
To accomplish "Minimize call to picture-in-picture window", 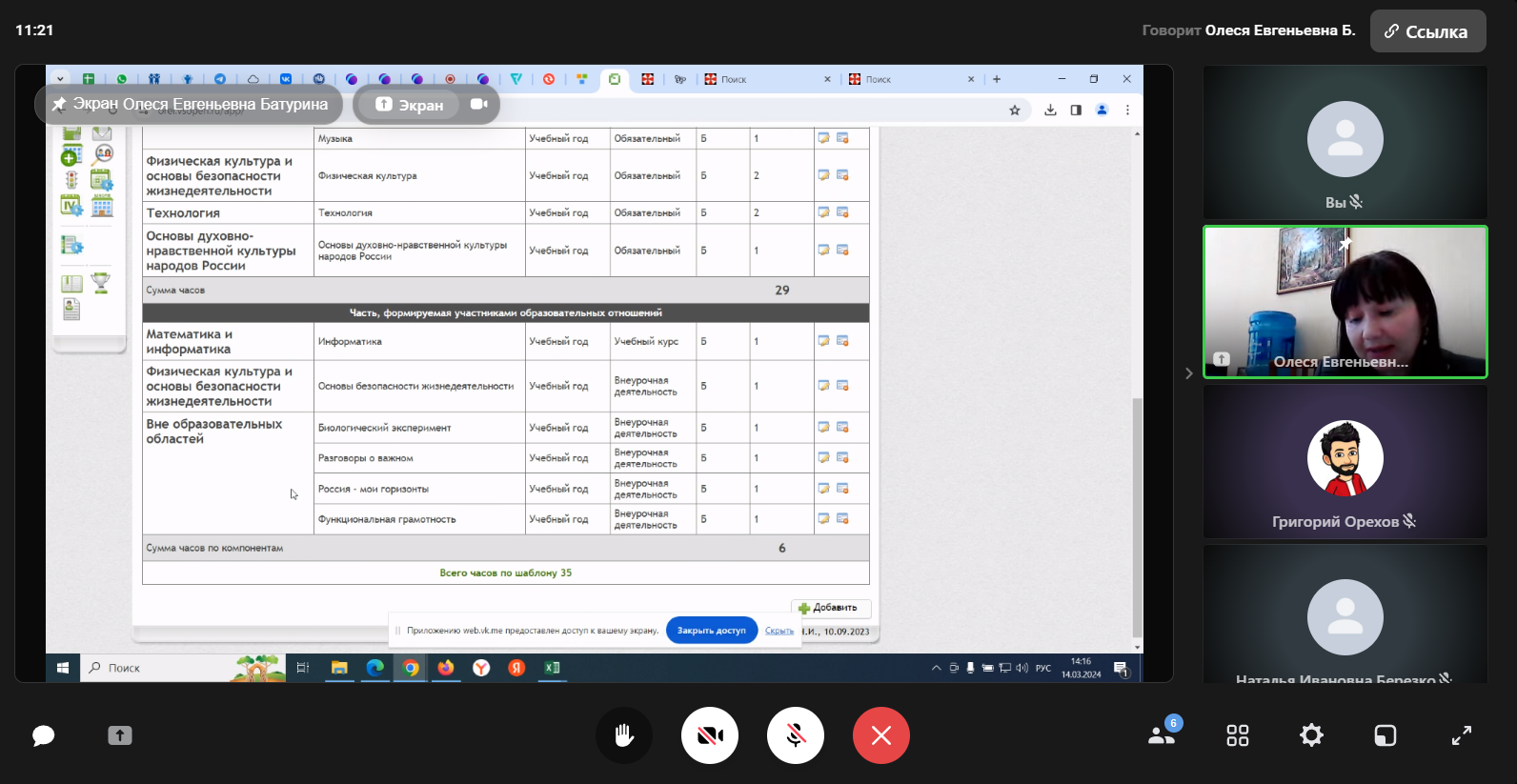I will point(1386,735).
